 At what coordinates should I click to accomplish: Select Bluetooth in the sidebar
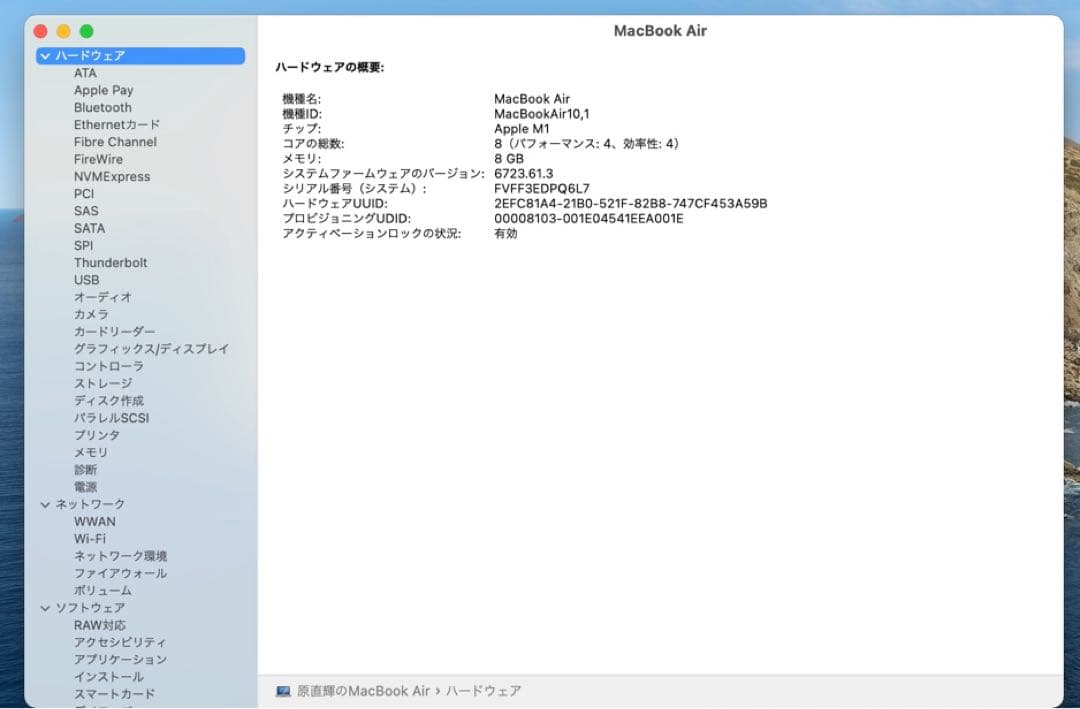point(102,107)
